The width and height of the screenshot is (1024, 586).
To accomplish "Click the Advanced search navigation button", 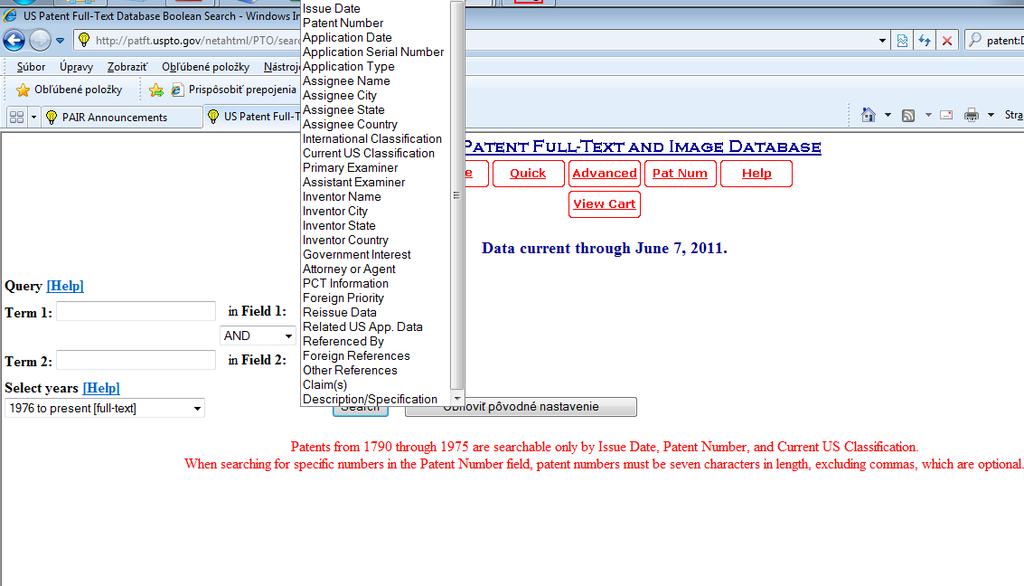I will pyautogui.click(x=604, y=173).
